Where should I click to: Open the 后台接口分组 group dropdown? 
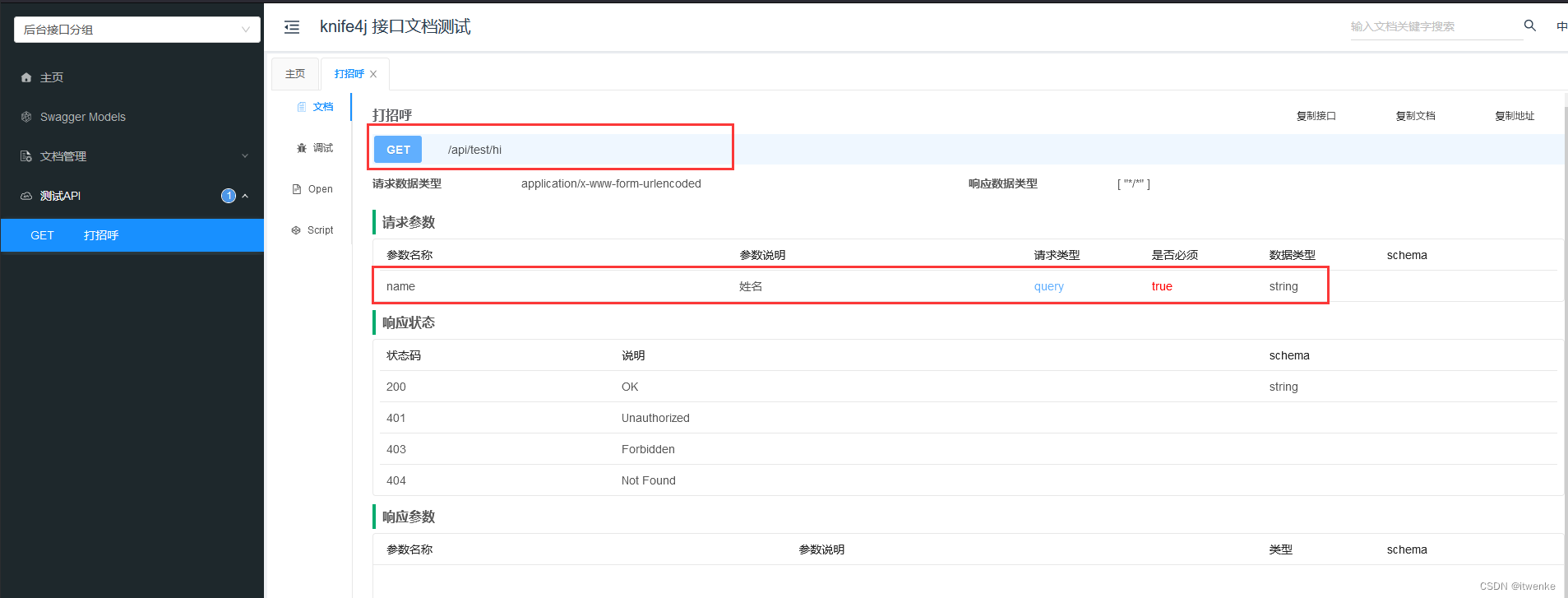pos(137,30)
